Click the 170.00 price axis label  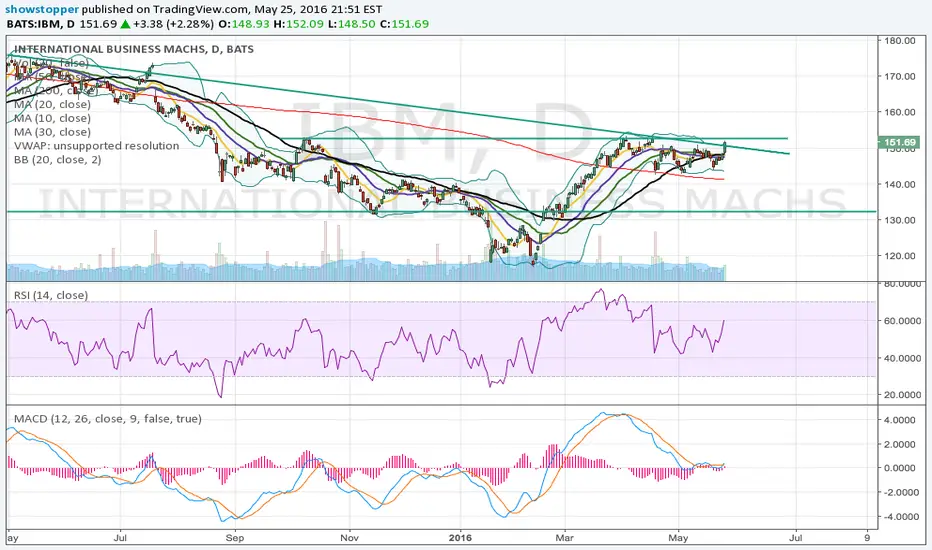point(900,76)
